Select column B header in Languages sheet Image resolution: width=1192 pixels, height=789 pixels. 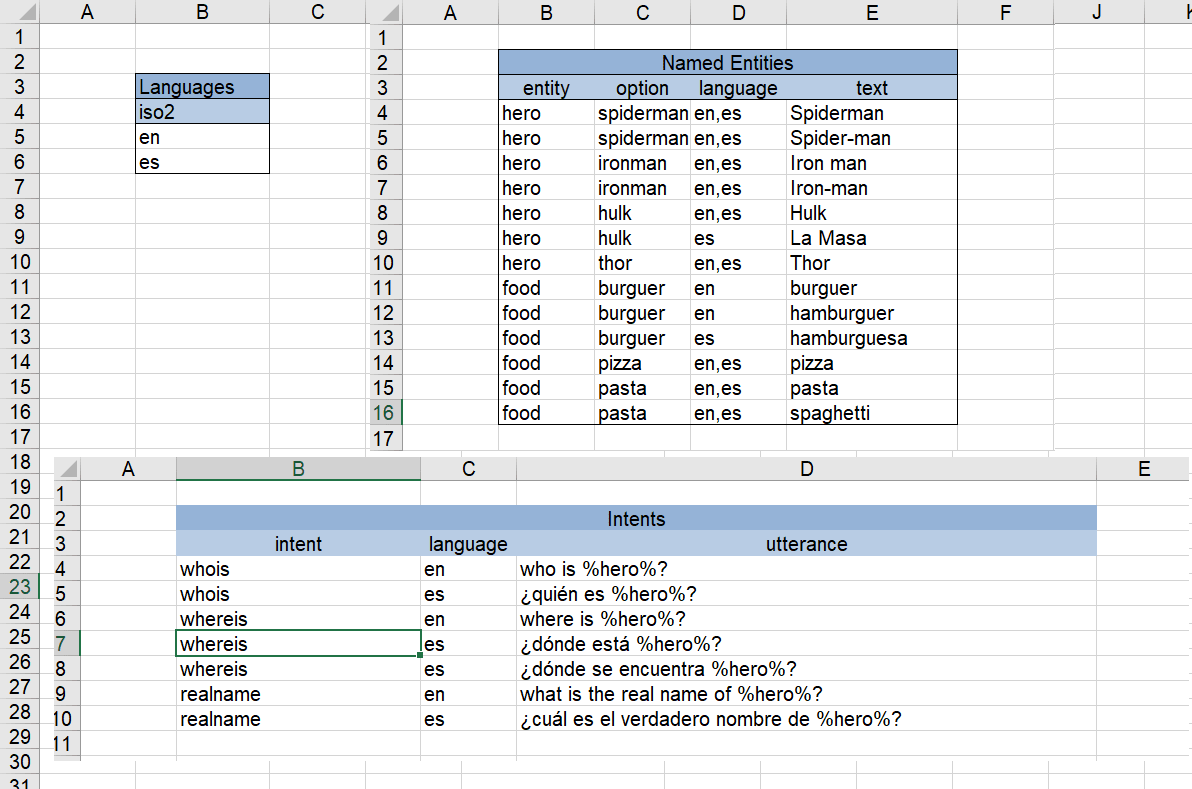tap(202, 11)
